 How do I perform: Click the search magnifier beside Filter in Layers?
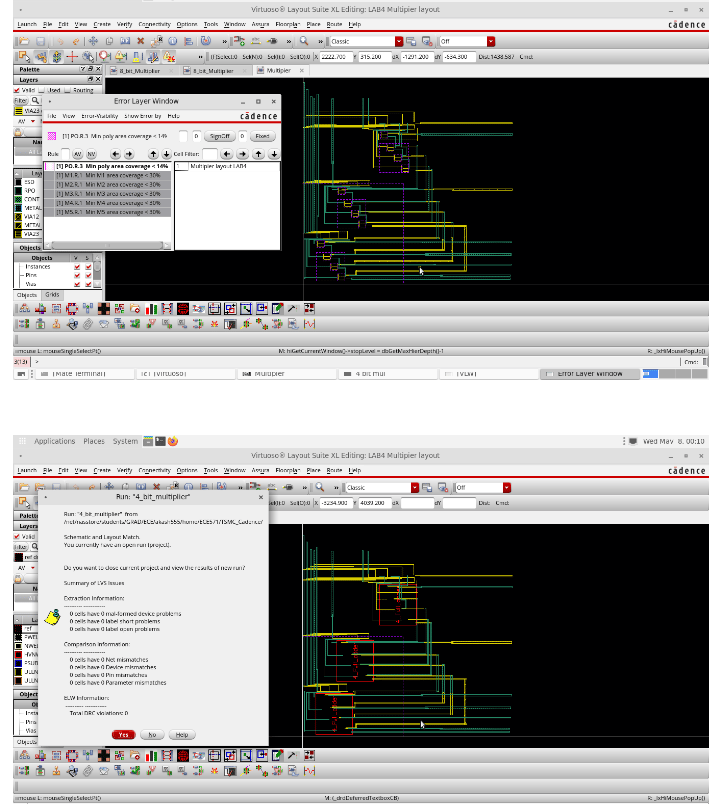click(x=35, y=100)
